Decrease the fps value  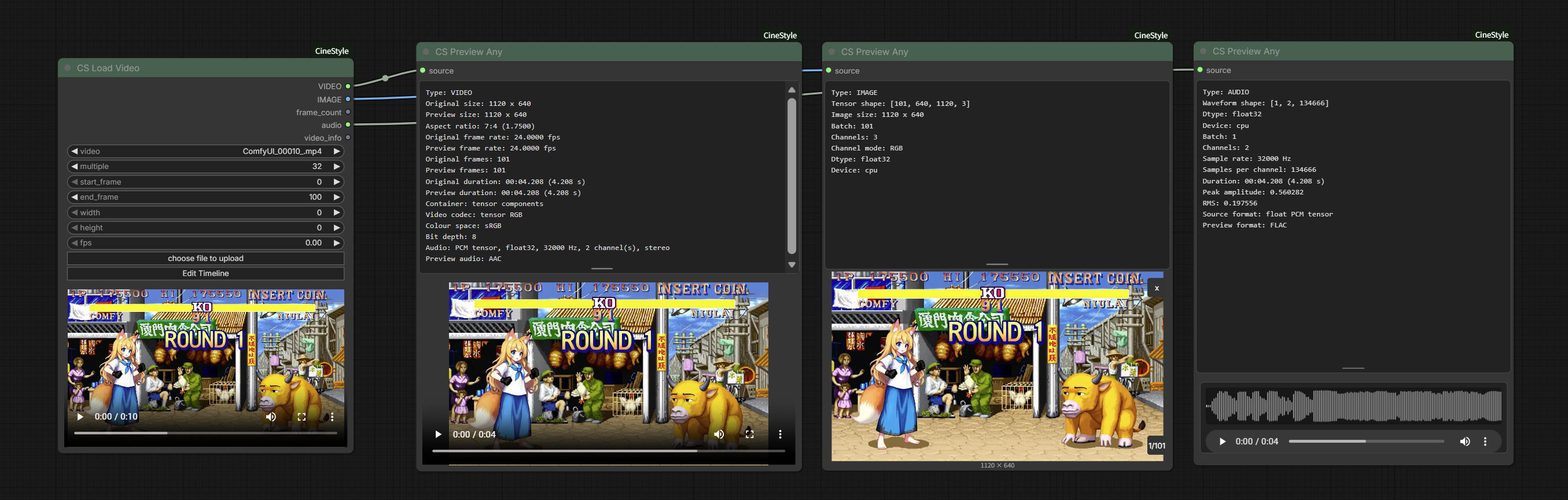[x=74, y=242]
